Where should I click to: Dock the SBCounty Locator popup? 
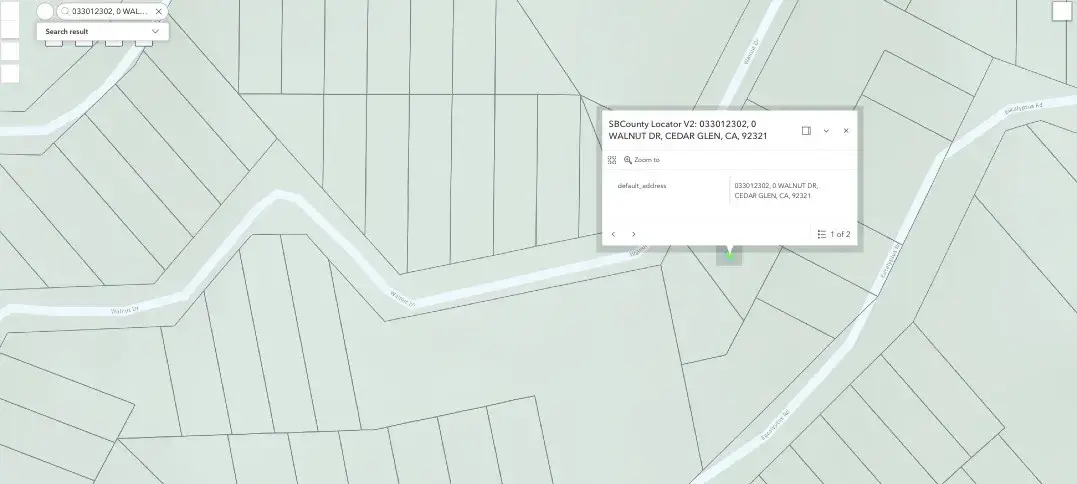[x=806, y=130]
